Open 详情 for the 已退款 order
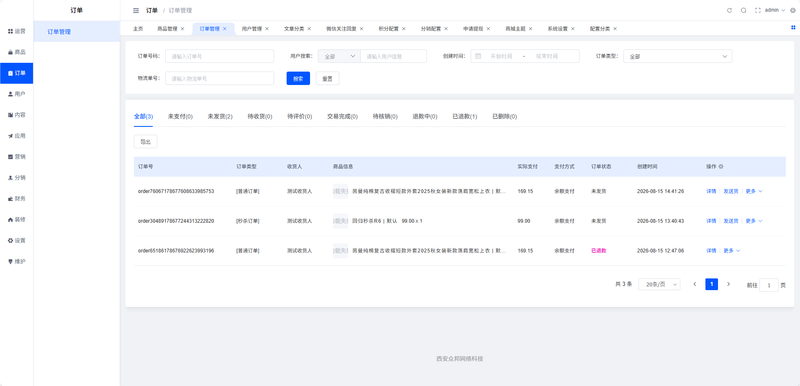Screen dimensions: 800x386 711,250
